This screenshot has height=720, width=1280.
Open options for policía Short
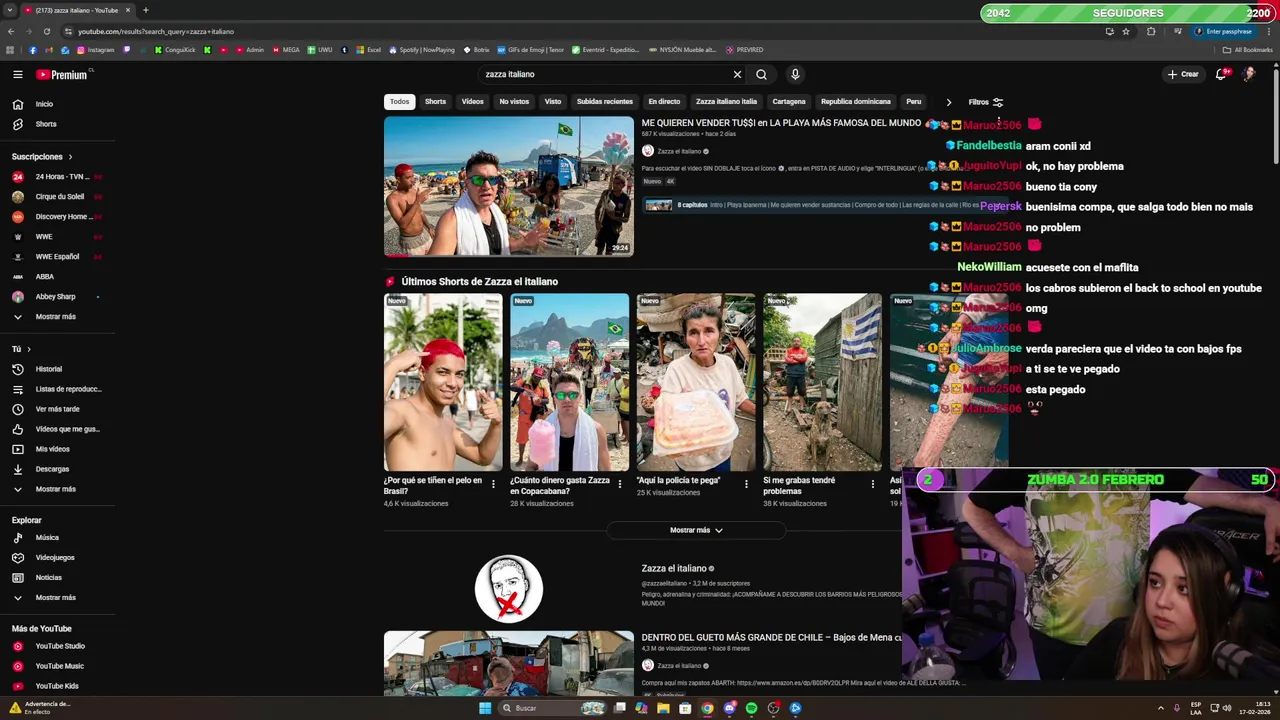click(x=746, y=484)
